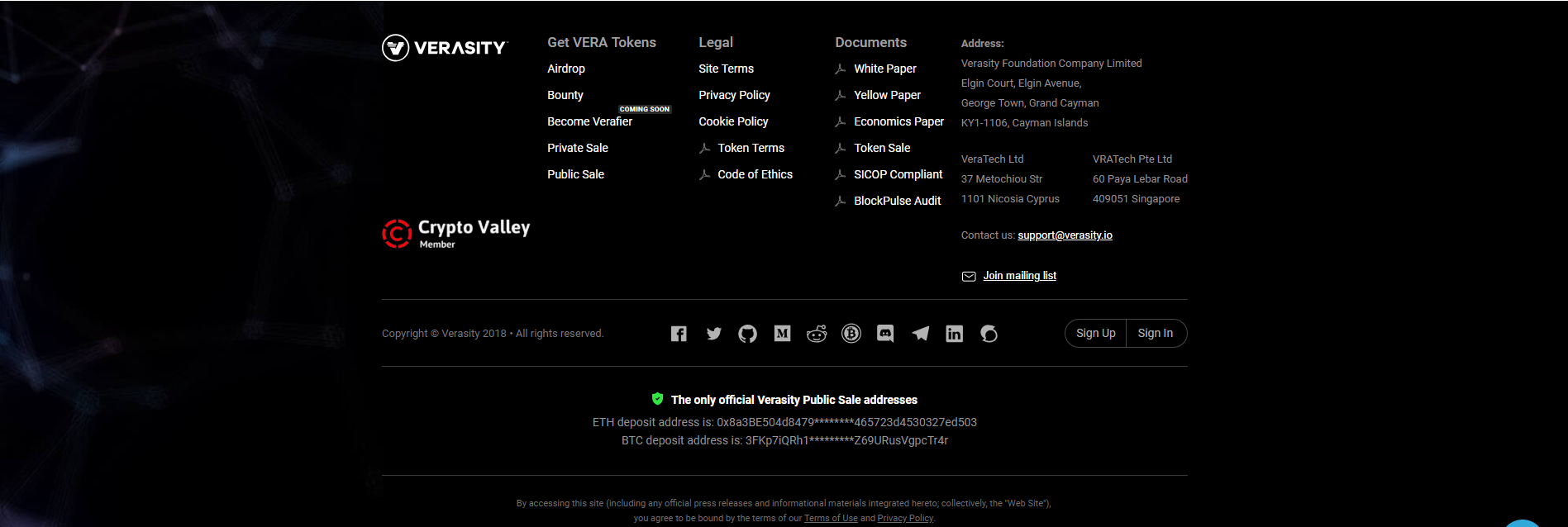Go to Become Verafier
Viewport: 1568px width, 527px height.
coord(589,121)
